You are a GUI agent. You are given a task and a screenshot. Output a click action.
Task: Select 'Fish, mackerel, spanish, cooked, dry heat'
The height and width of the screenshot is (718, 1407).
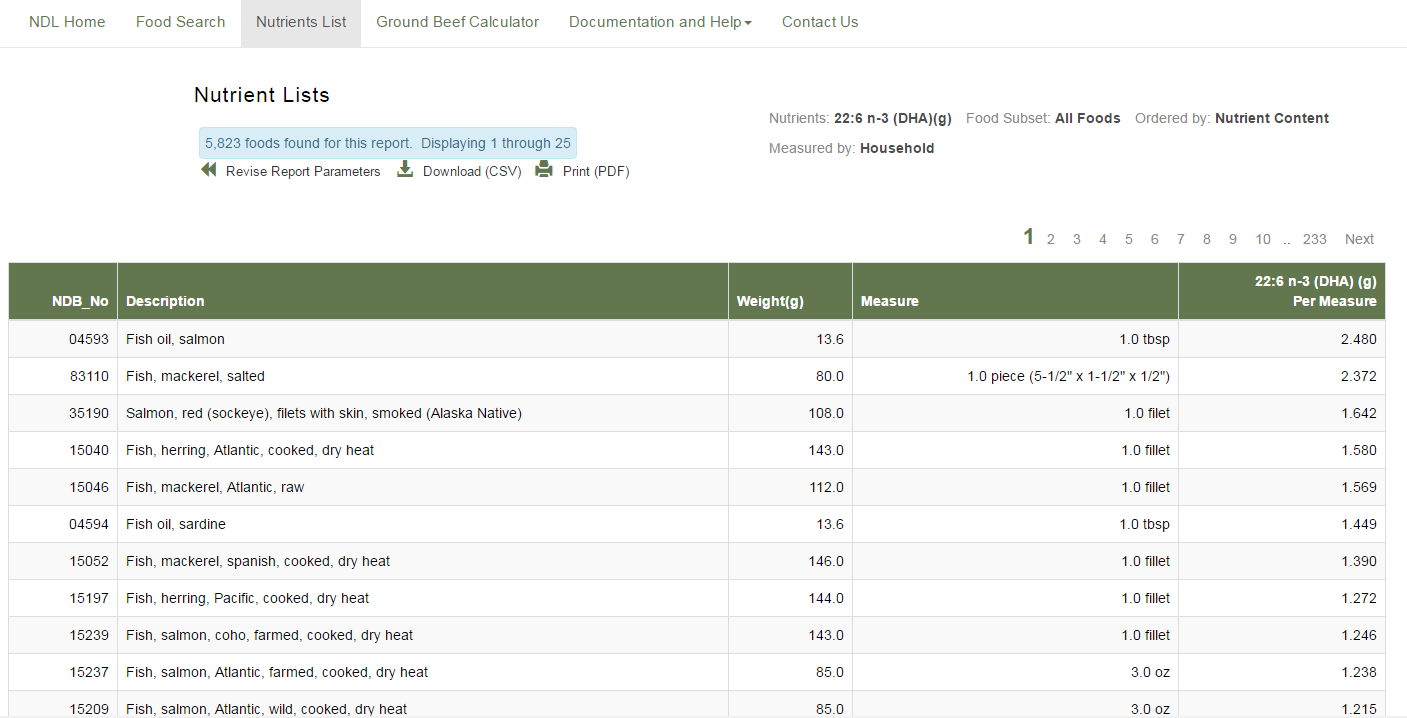[258, 561]
